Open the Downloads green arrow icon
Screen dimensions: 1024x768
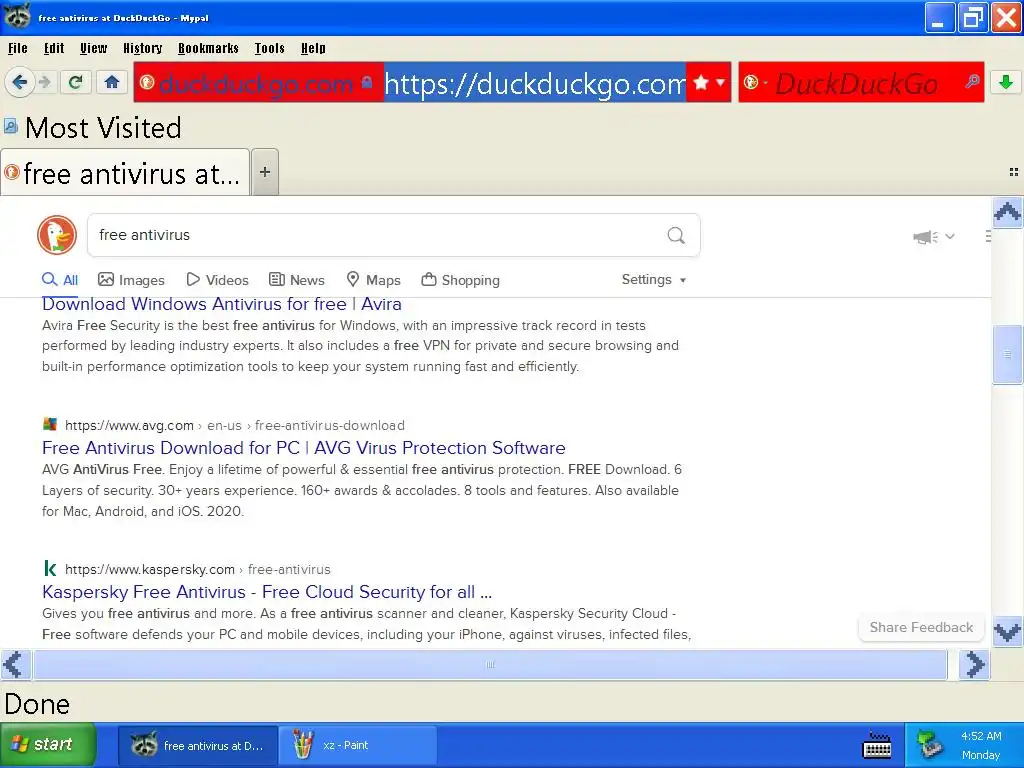(1006, 82)
